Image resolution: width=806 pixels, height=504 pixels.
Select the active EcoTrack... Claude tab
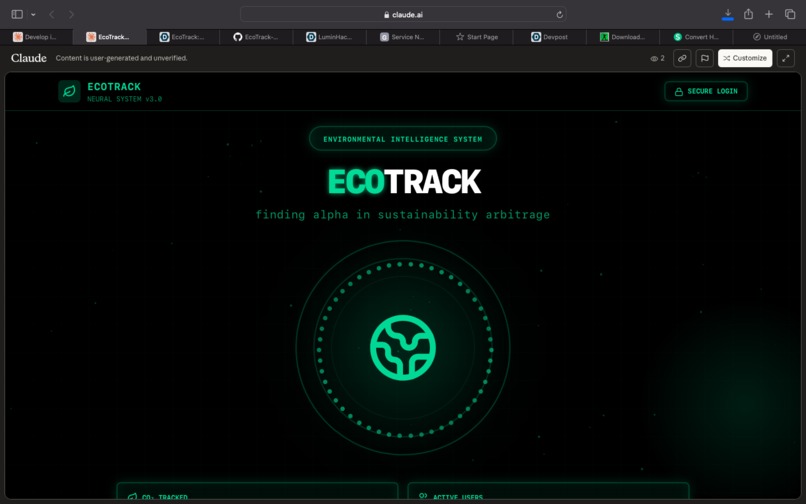coord(109,37)
